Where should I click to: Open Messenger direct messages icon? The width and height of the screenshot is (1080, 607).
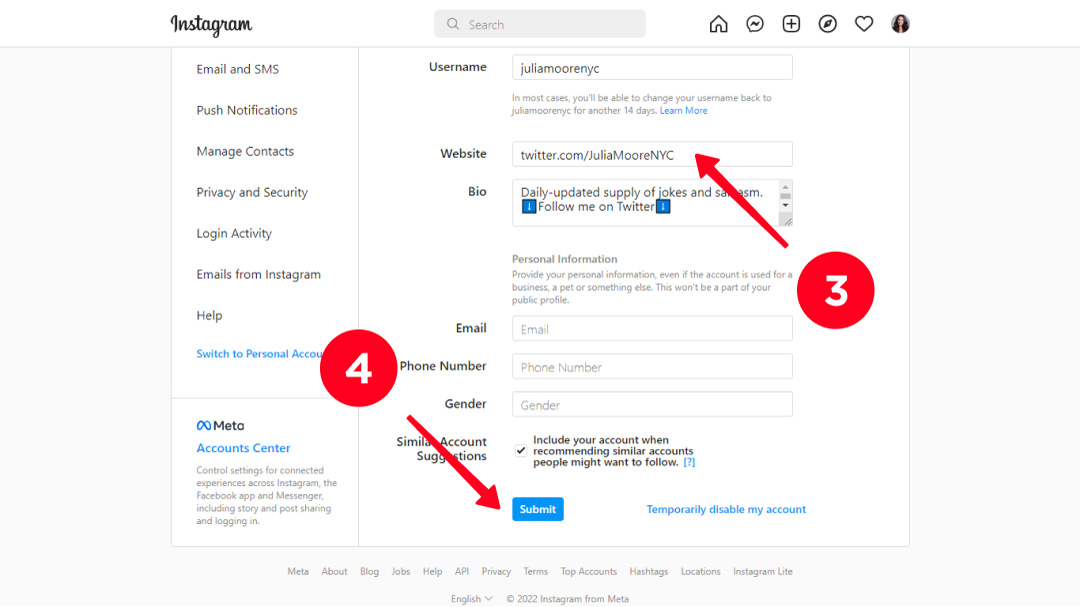[x=755, y=24]
